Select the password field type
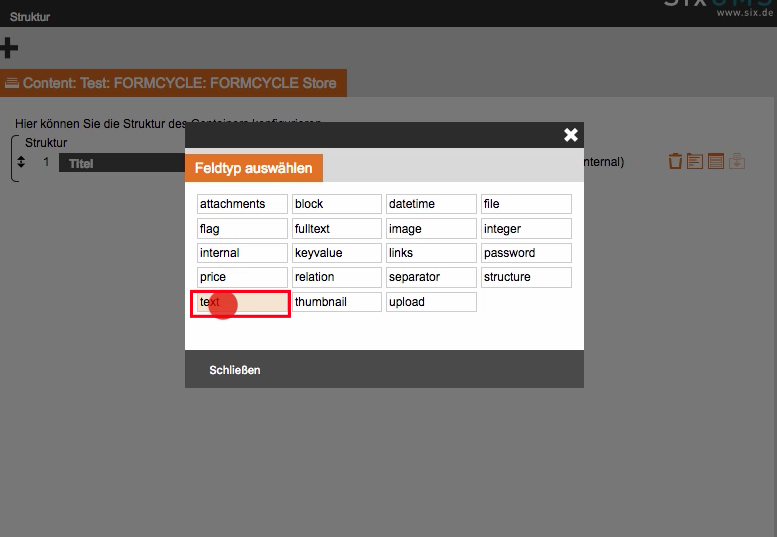Screen dimensions: 777x537 [526, 253]
